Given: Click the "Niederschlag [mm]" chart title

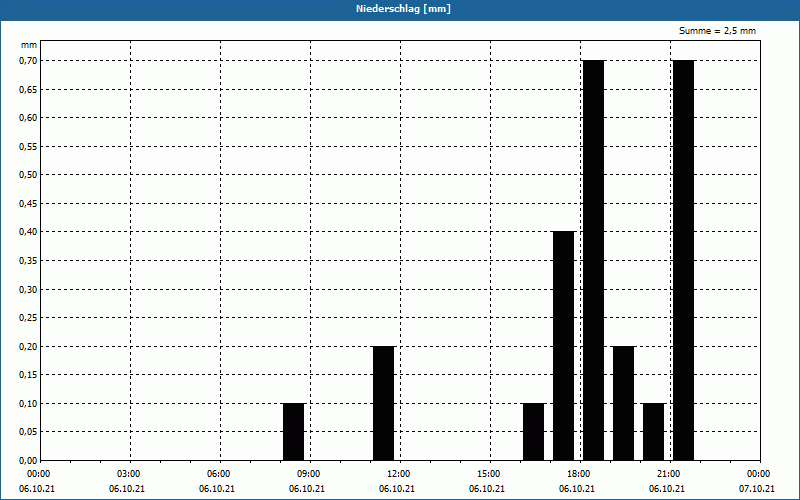Looking at the screenshot, I should (x=403, y=9).
